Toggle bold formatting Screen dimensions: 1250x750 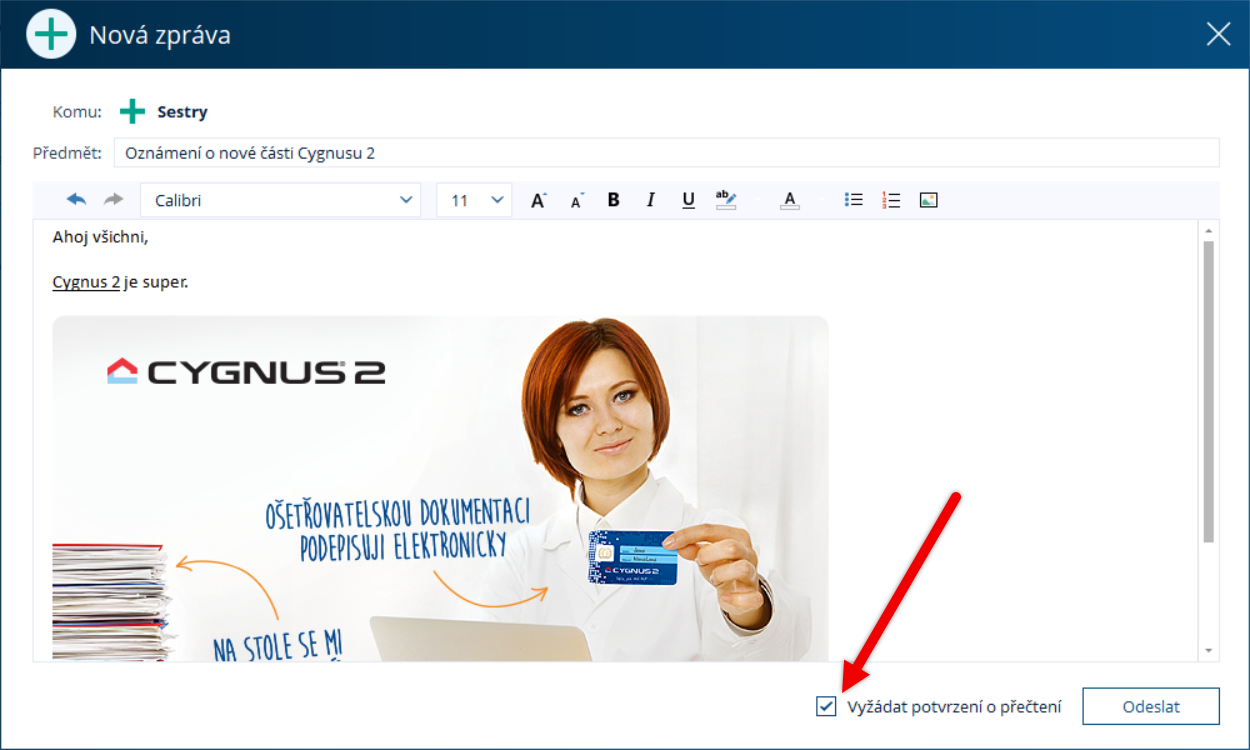[613, 200]
